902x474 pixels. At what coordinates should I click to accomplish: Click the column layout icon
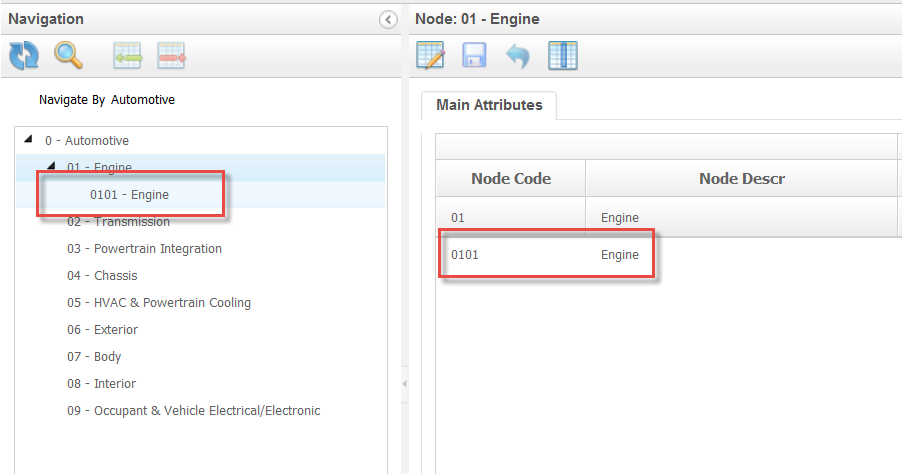tap(563, 56)
